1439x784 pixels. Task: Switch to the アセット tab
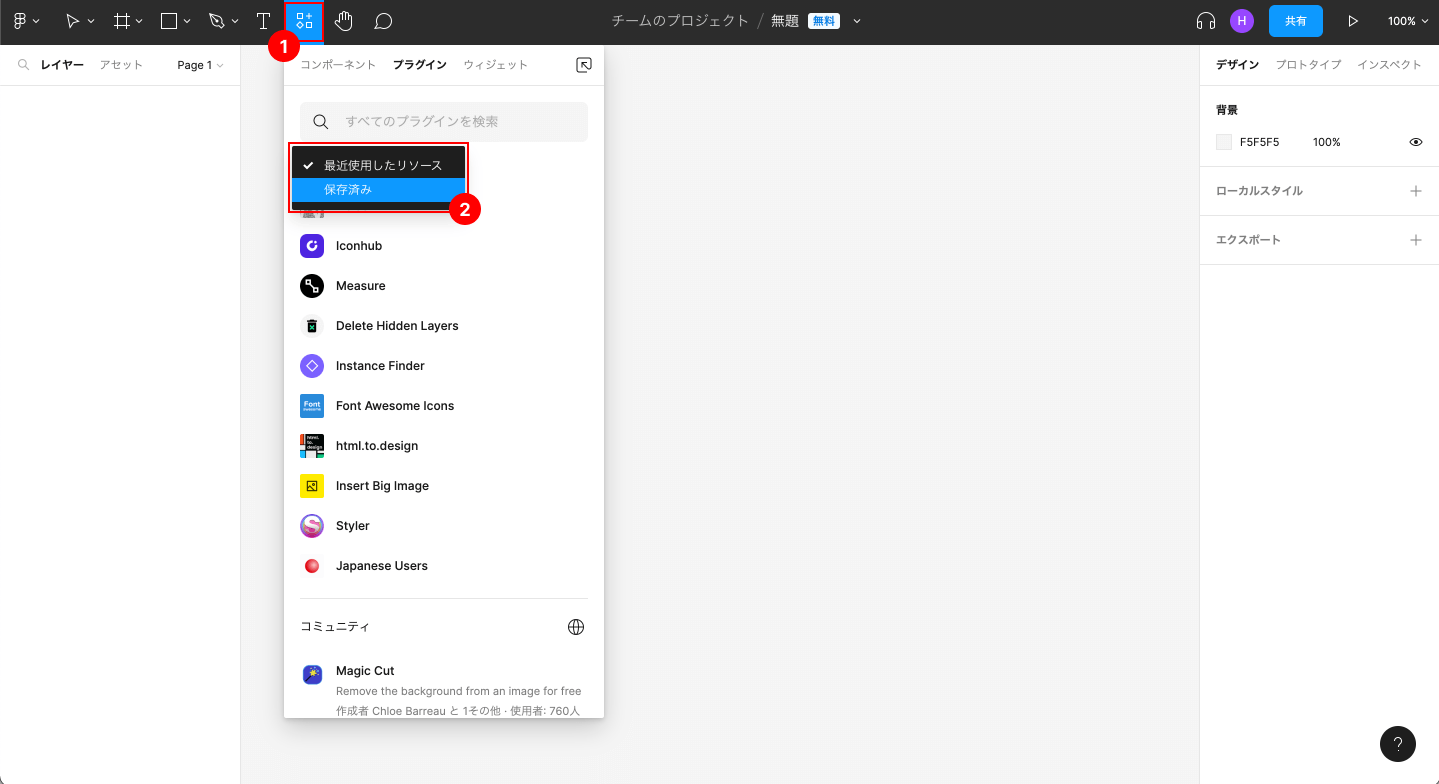(121, 65)
